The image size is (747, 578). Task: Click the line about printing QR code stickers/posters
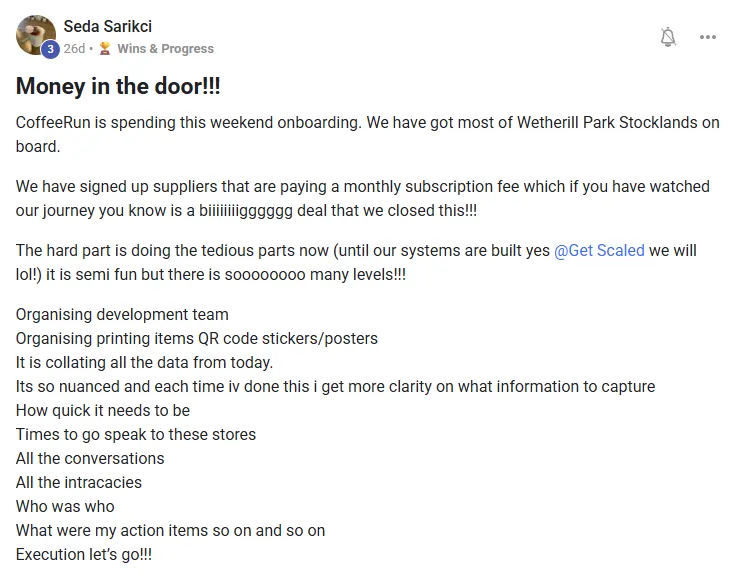click(x=197, y=338)
